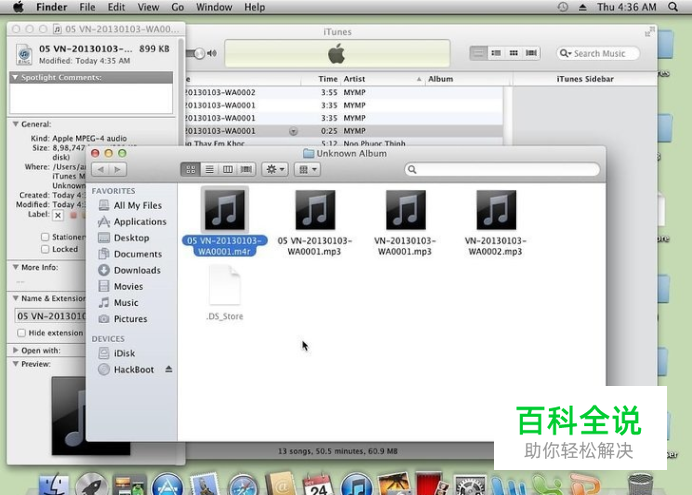Click the Spotlight Comments text area
This screenshot has height=495, width=692.
(x=91, y=98)
